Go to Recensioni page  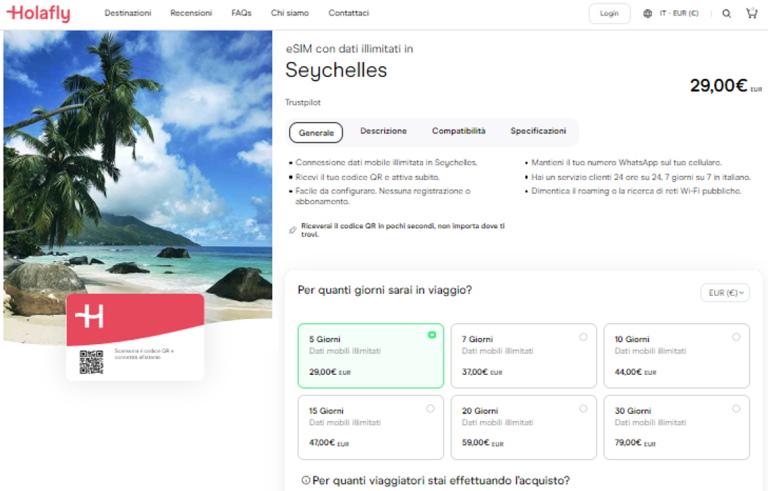pos(191,13)
